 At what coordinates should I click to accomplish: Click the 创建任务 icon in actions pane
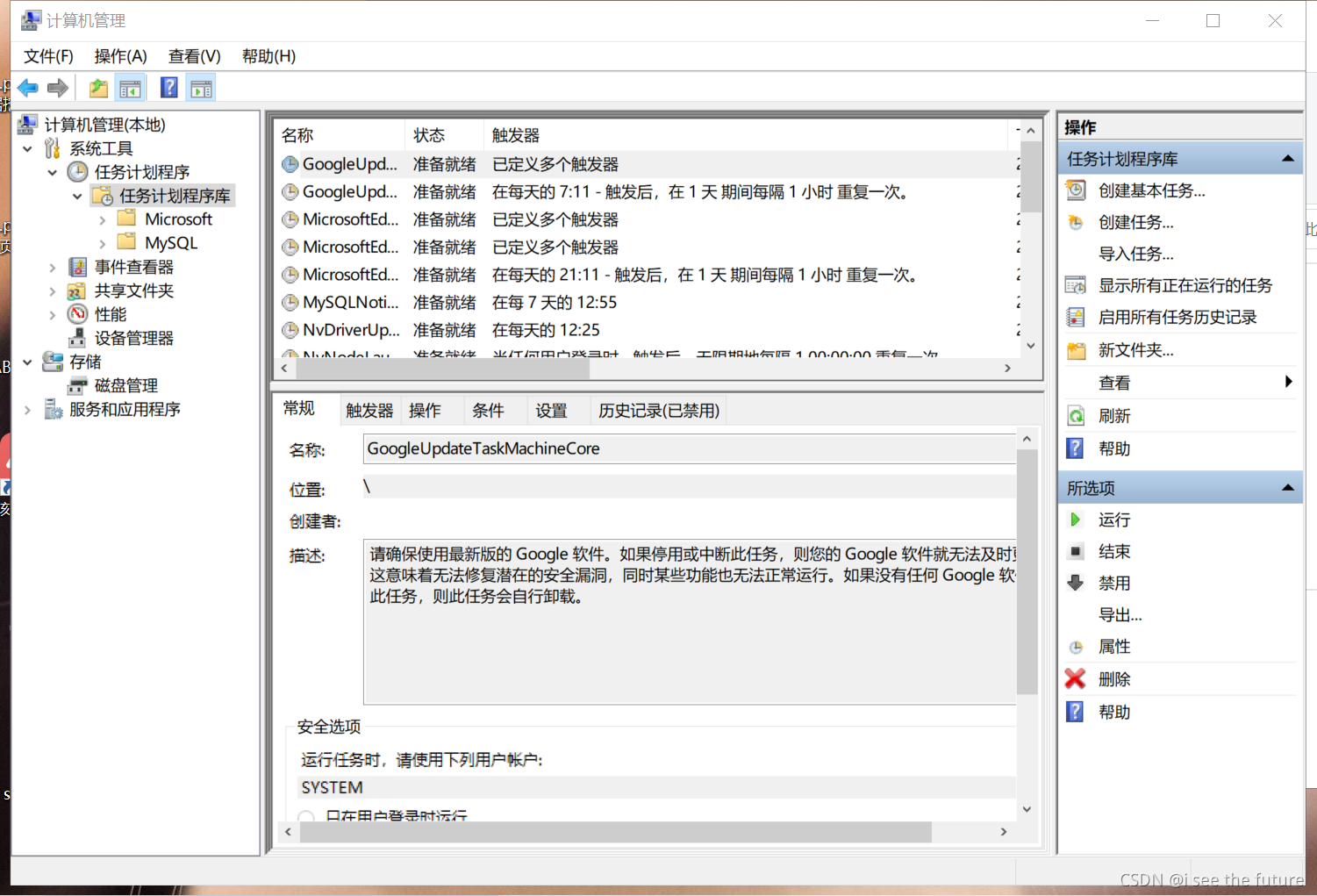[1075, 222]
